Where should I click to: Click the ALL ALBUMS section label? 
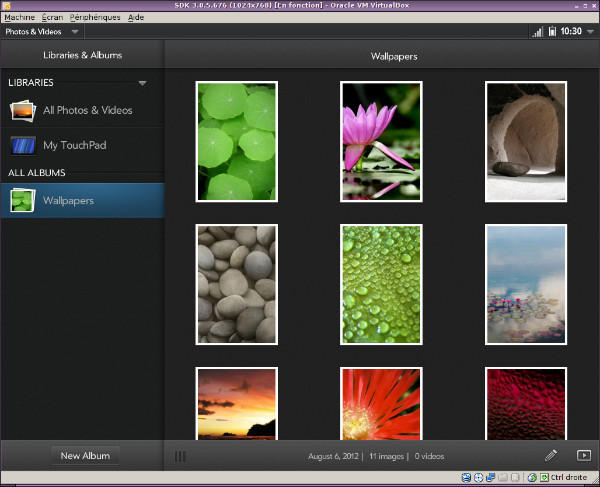(37, 173)
